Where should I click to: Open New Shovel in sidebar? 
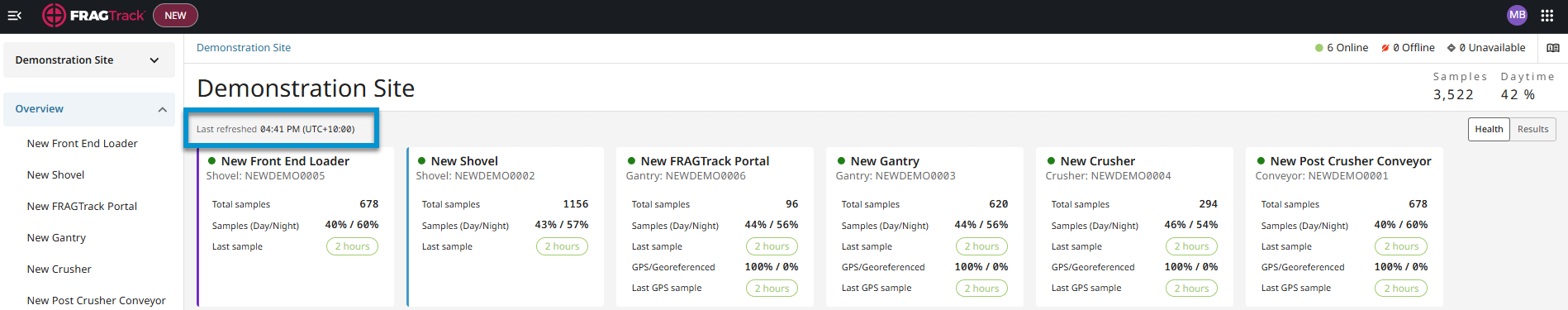(56, 175)
